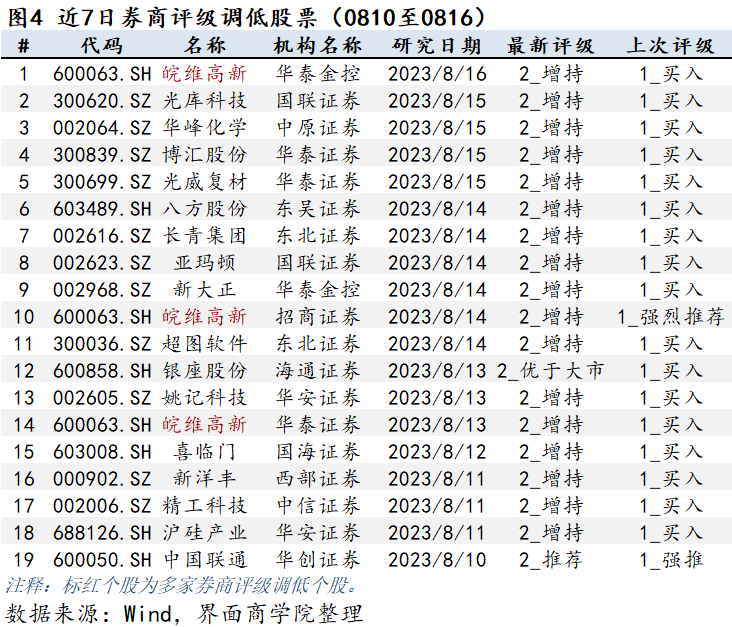Click institution 招商证券
This screenshot has width=732, height=627.
pos(318,317)
